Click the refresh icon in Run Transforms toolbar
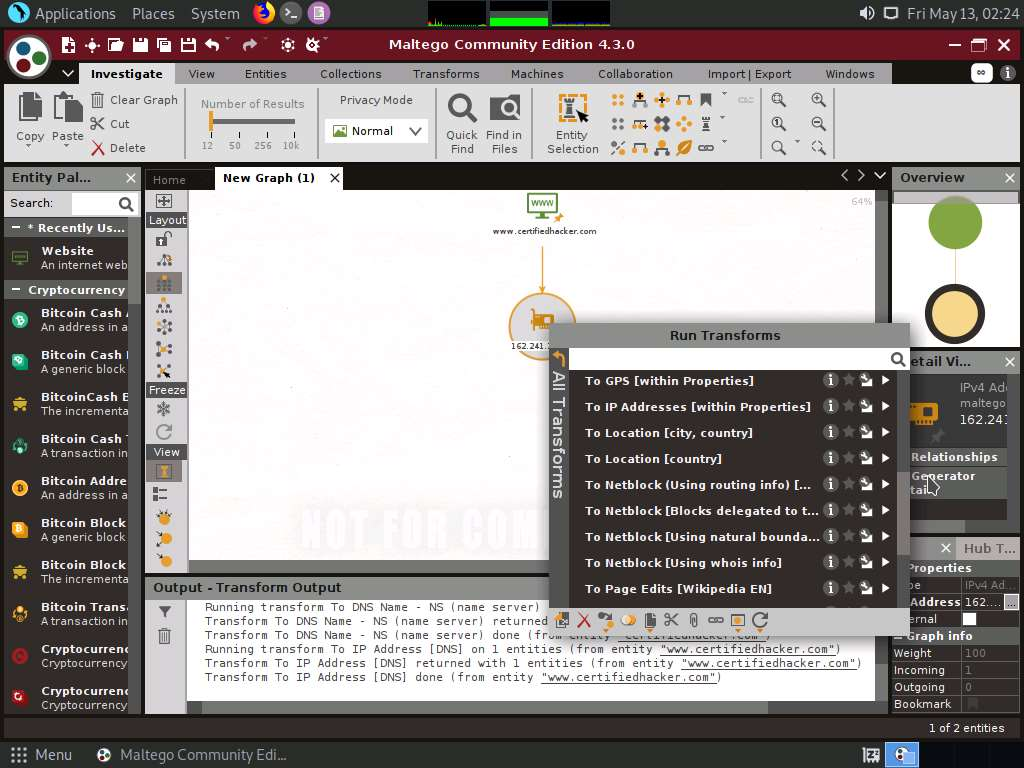This screenshot has height=768, width=1024. click(760, 620)
